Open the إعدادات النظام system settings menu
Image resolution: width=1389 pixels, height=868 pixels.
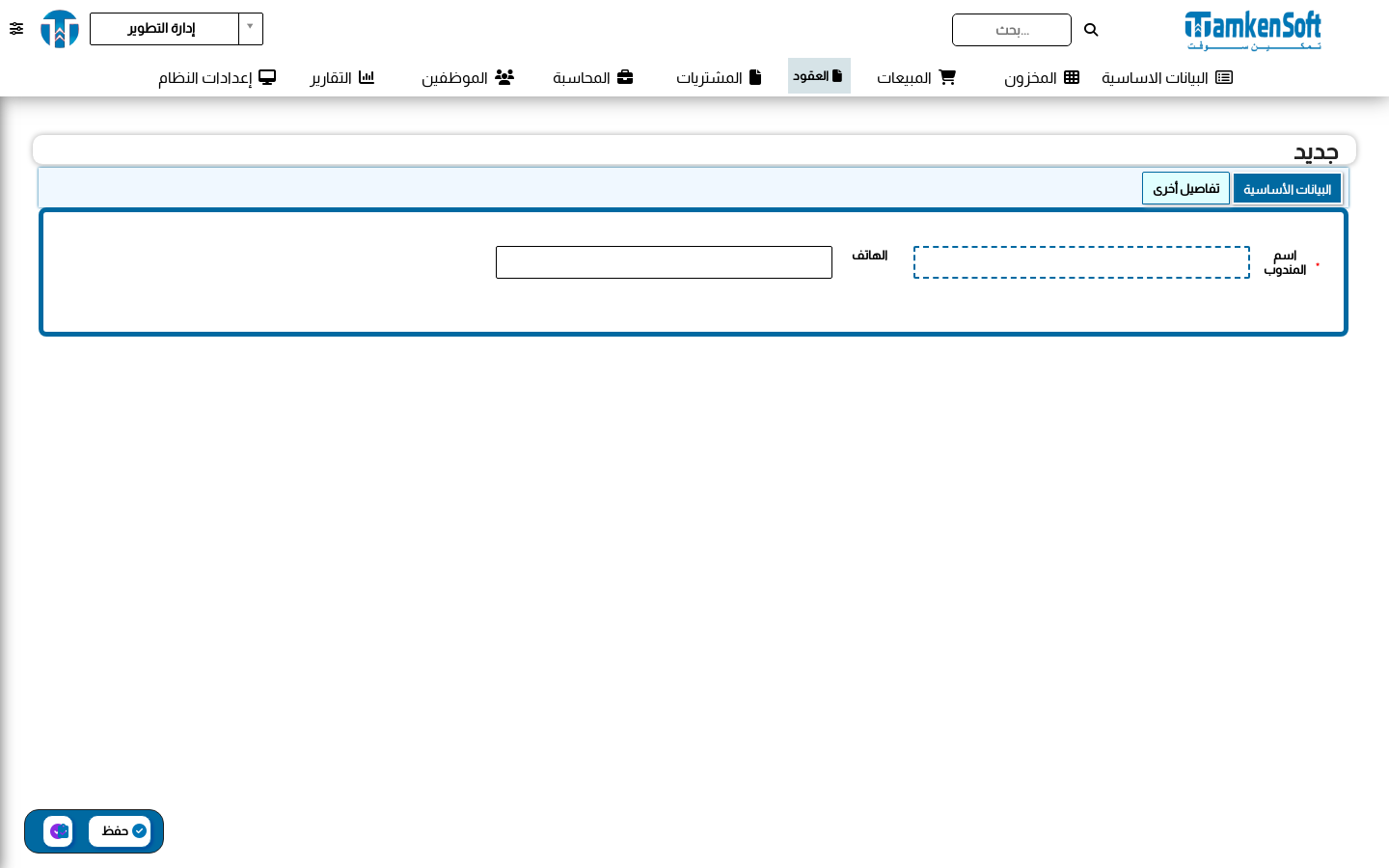coord(217,77)
